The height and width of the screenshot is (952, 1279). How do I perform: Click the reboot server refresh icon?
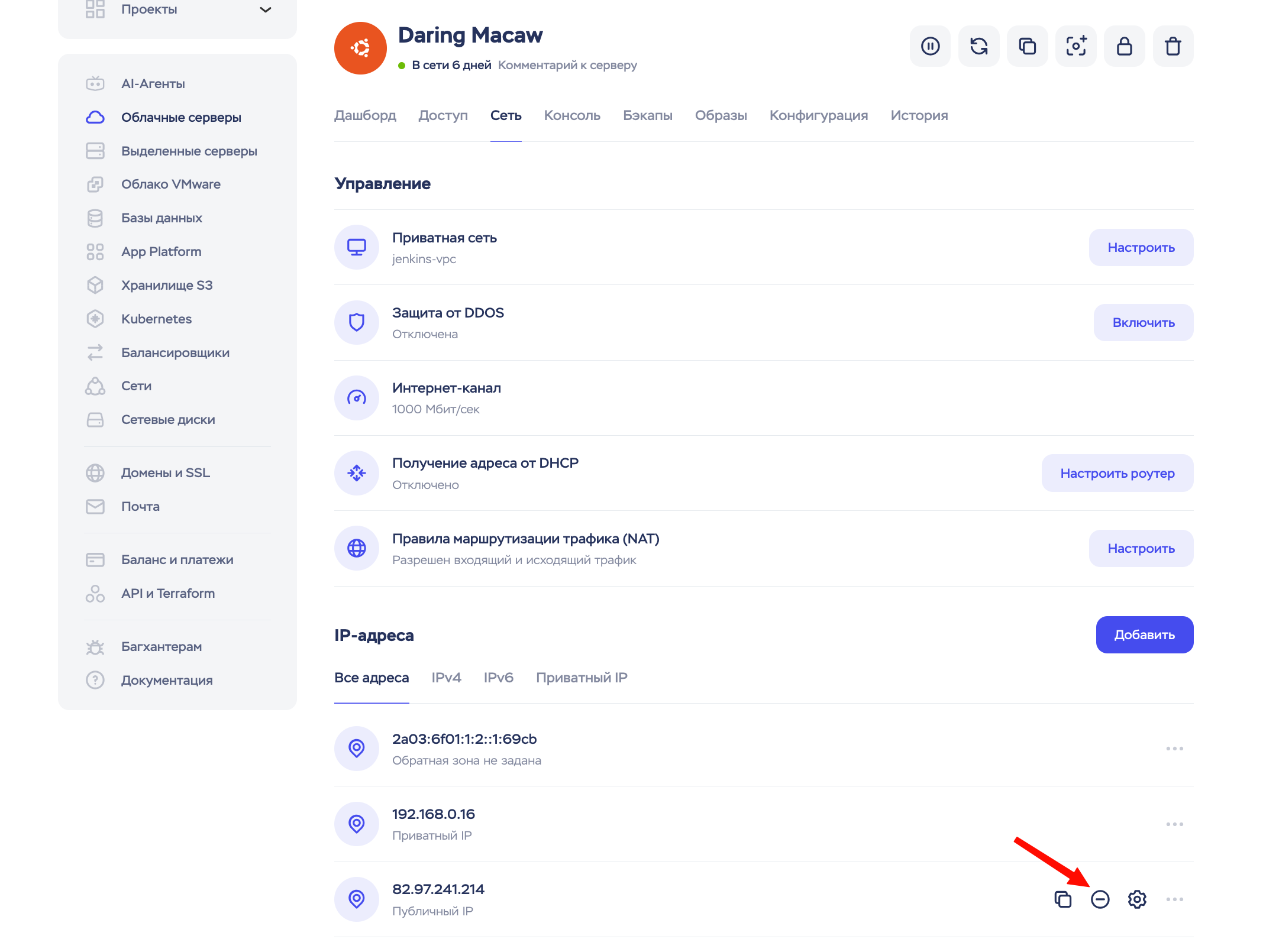click(978, 46)
